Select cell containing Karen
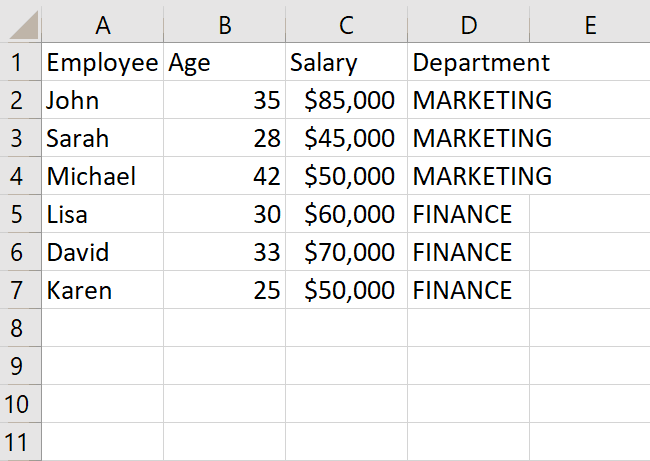Image resolution: width=650 pixels, height=461 pixels. tap(103, 289)
